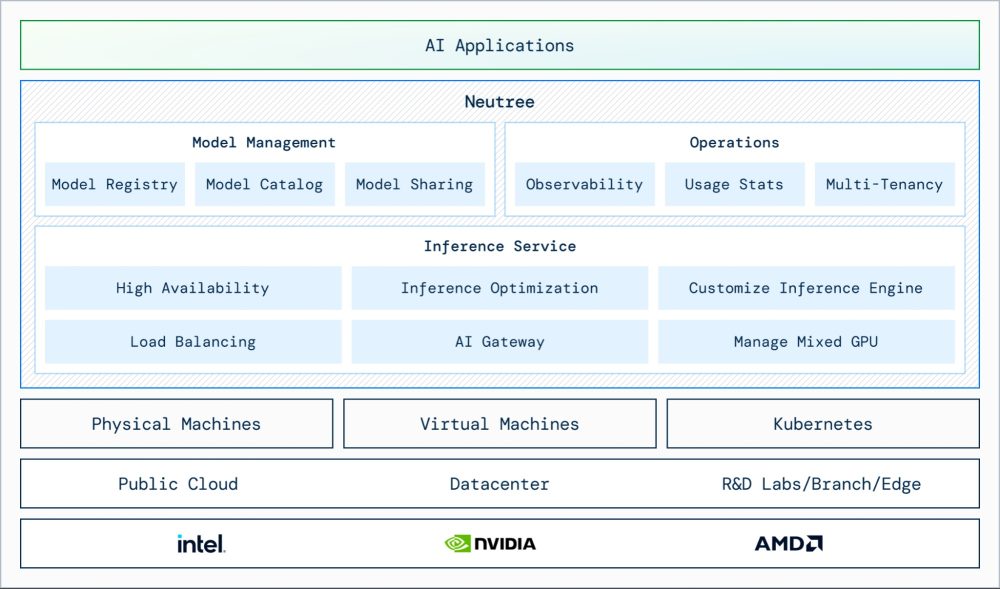Click the Intel logo

click(x=201, y=544)
